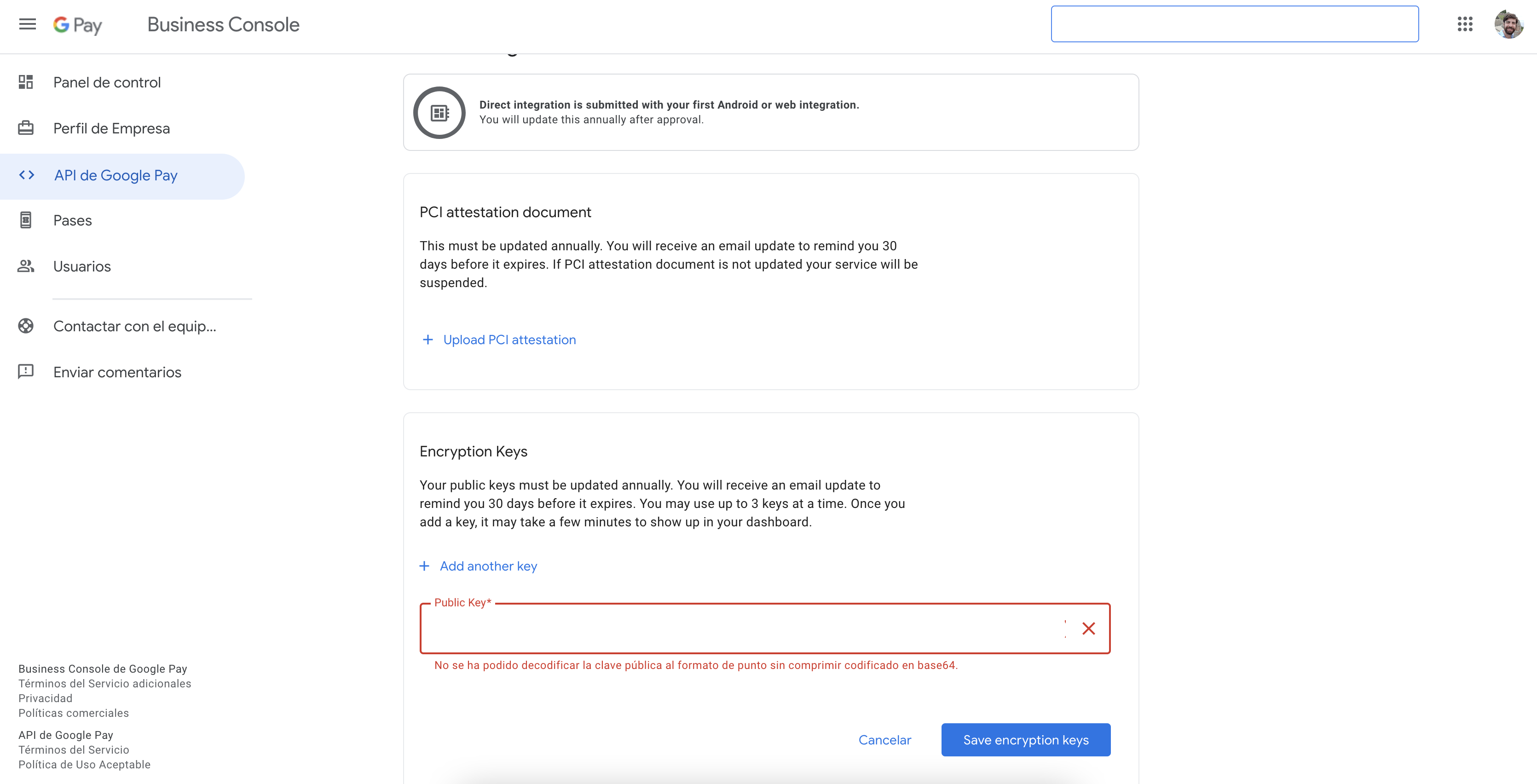Switch to Perfil de Empresa section
The width and height of the screenshot is (1537, 784).
[x=111, y=128]
